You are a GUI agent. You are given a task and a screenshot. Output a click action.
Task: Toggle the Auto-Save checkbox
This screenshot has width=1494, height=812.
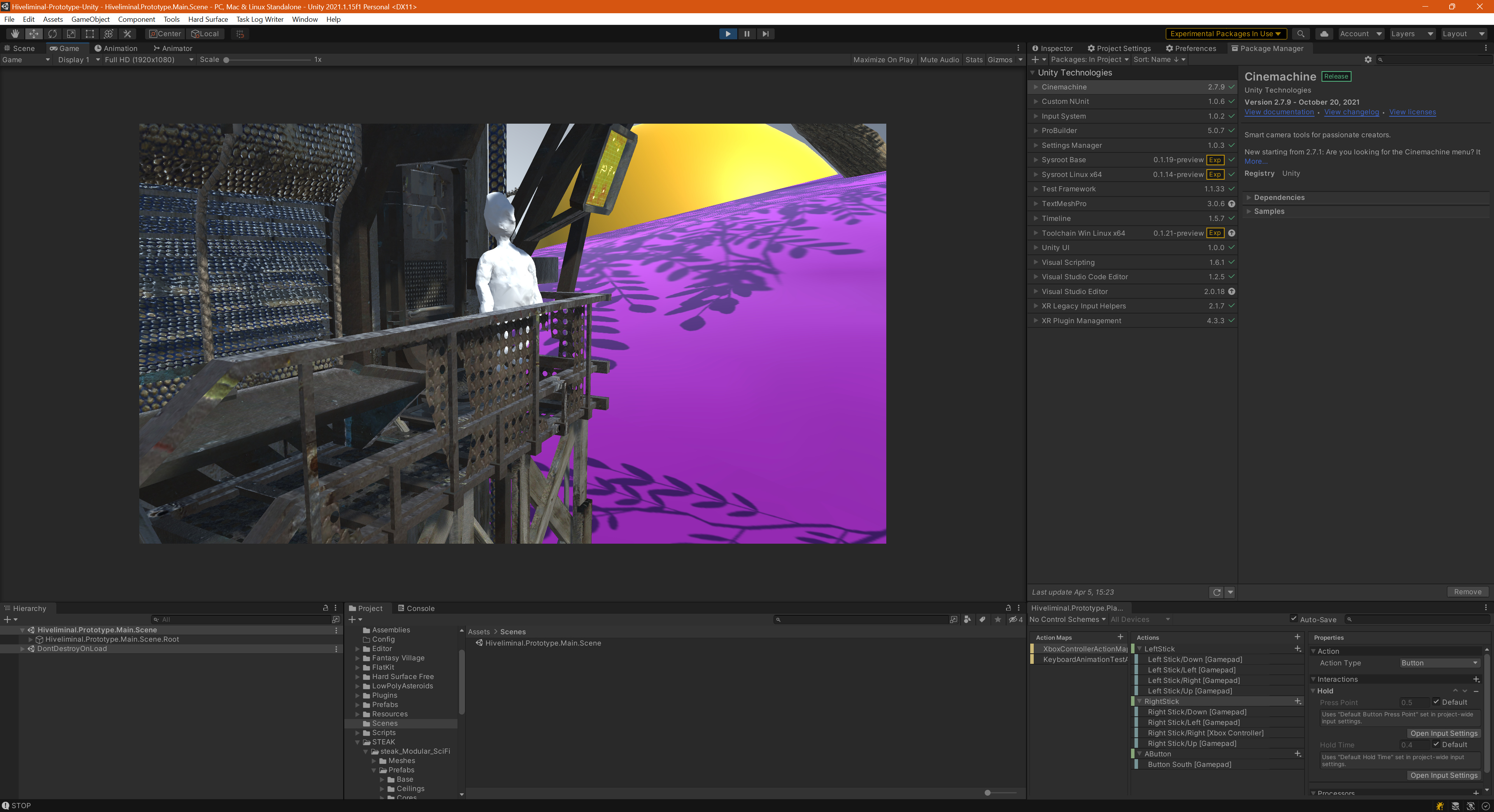tap(1293, 619)
